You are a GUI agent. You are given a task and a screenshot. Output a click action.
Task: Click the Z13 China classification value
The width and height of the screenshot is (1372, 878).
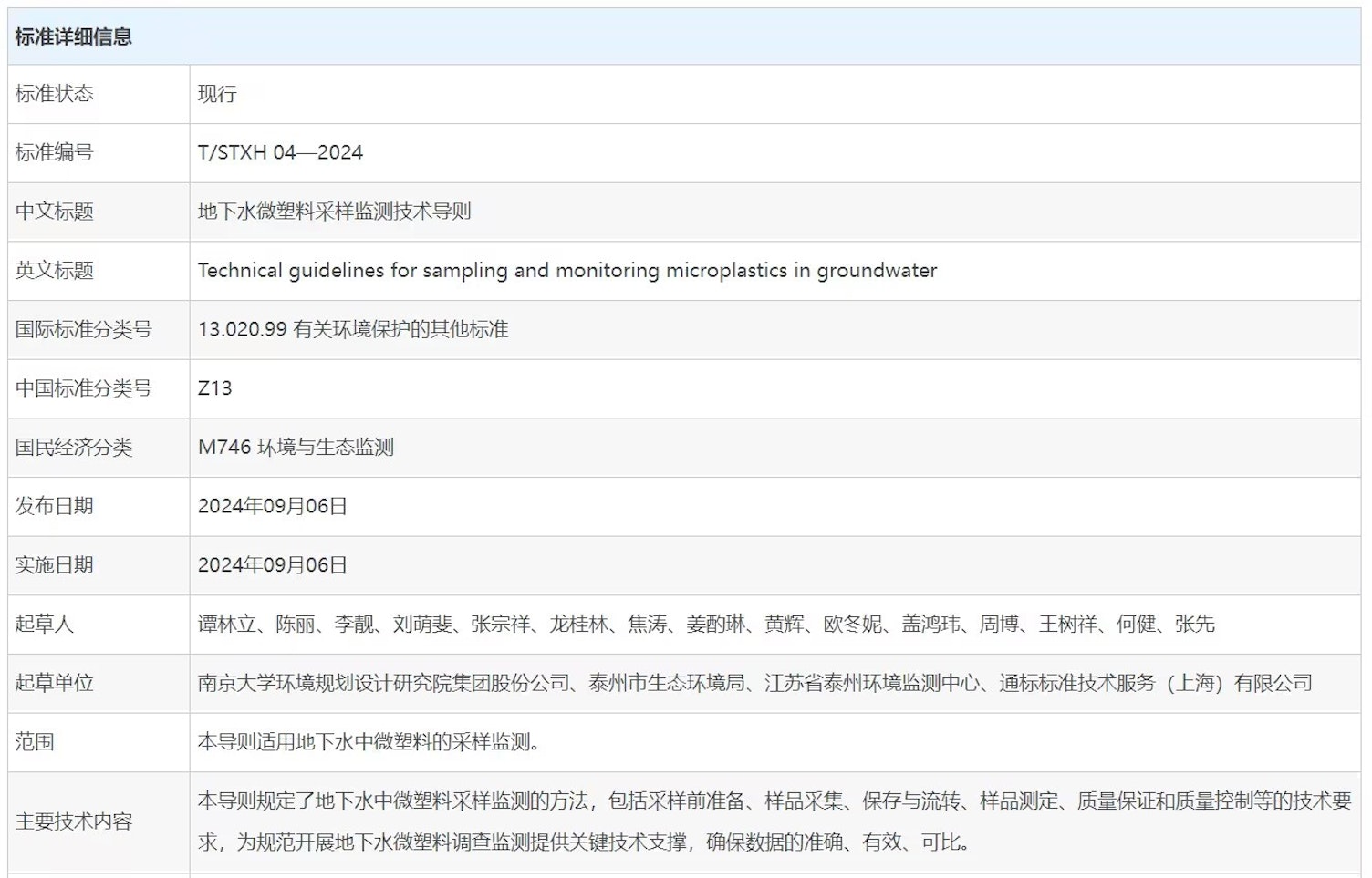[214, 388]
